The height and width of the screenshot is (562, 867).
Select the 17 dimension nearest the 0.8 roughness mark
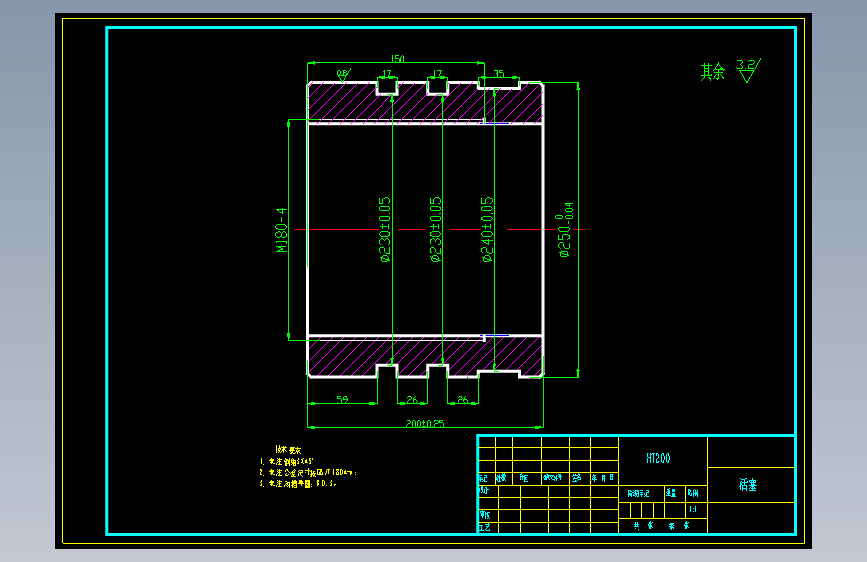387,73
